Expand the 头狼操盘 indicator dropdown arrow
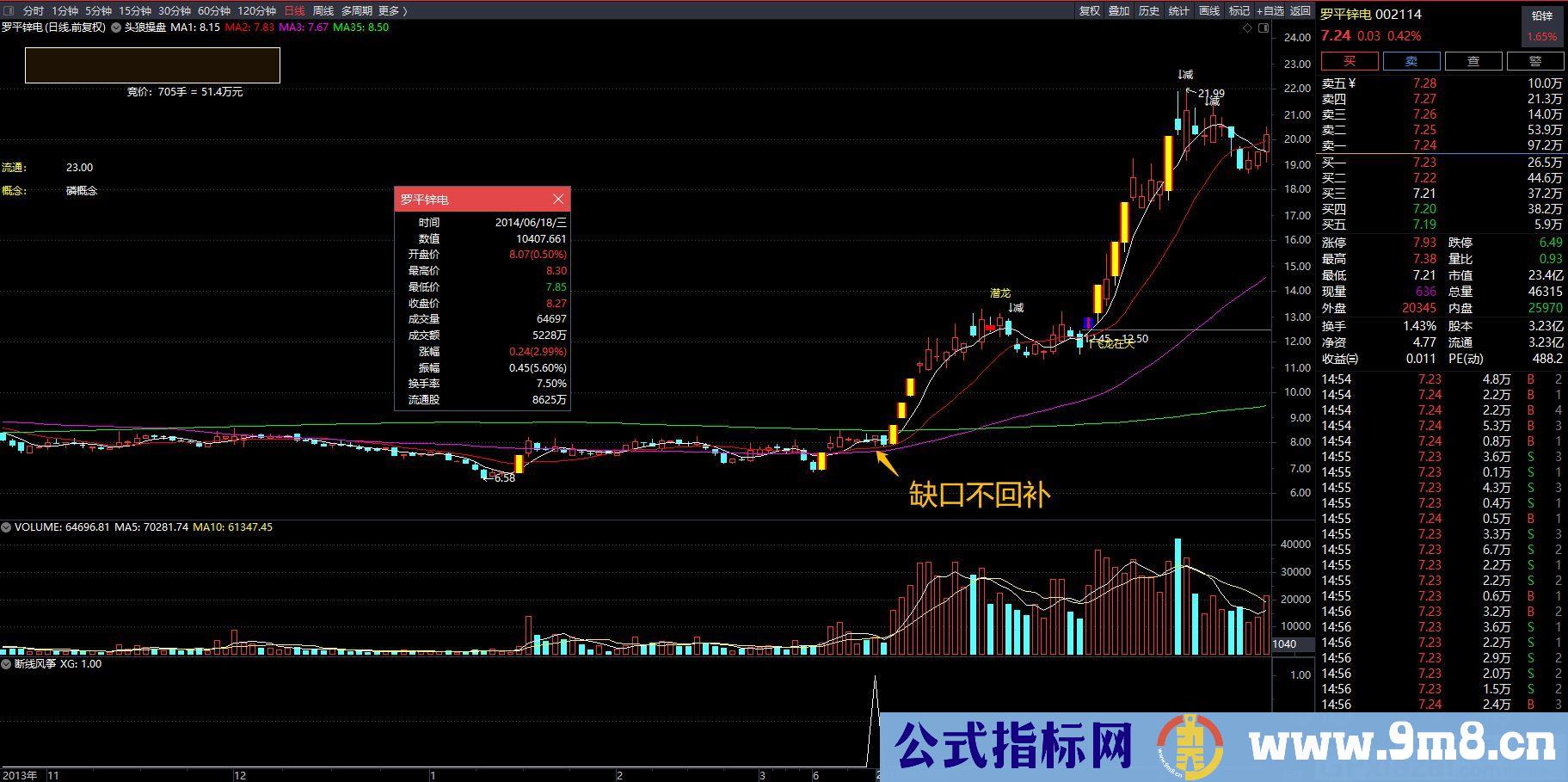Viewport: 1568px width, 782px height. click(116, 28)
